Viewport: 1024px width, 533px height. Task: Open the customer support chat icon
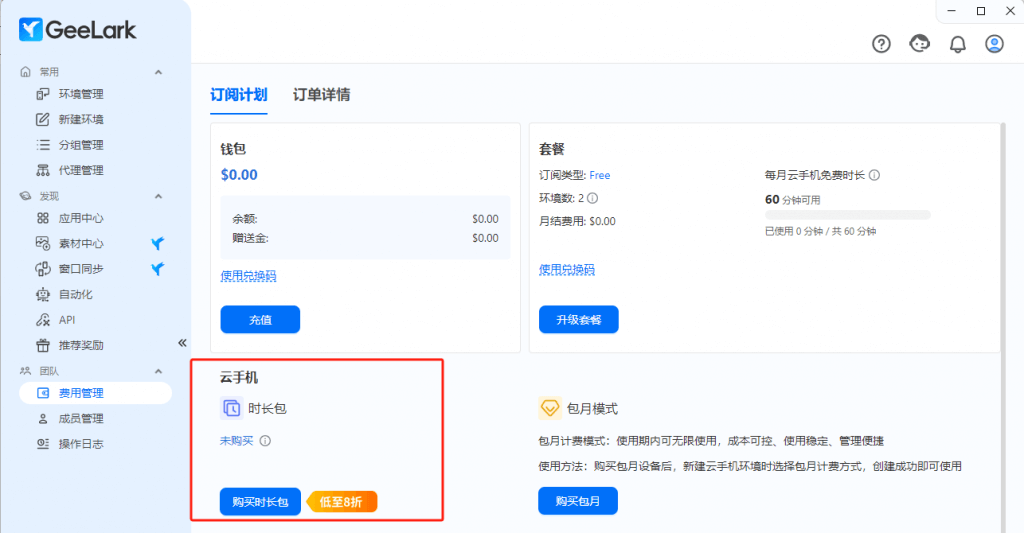point(919,44)
